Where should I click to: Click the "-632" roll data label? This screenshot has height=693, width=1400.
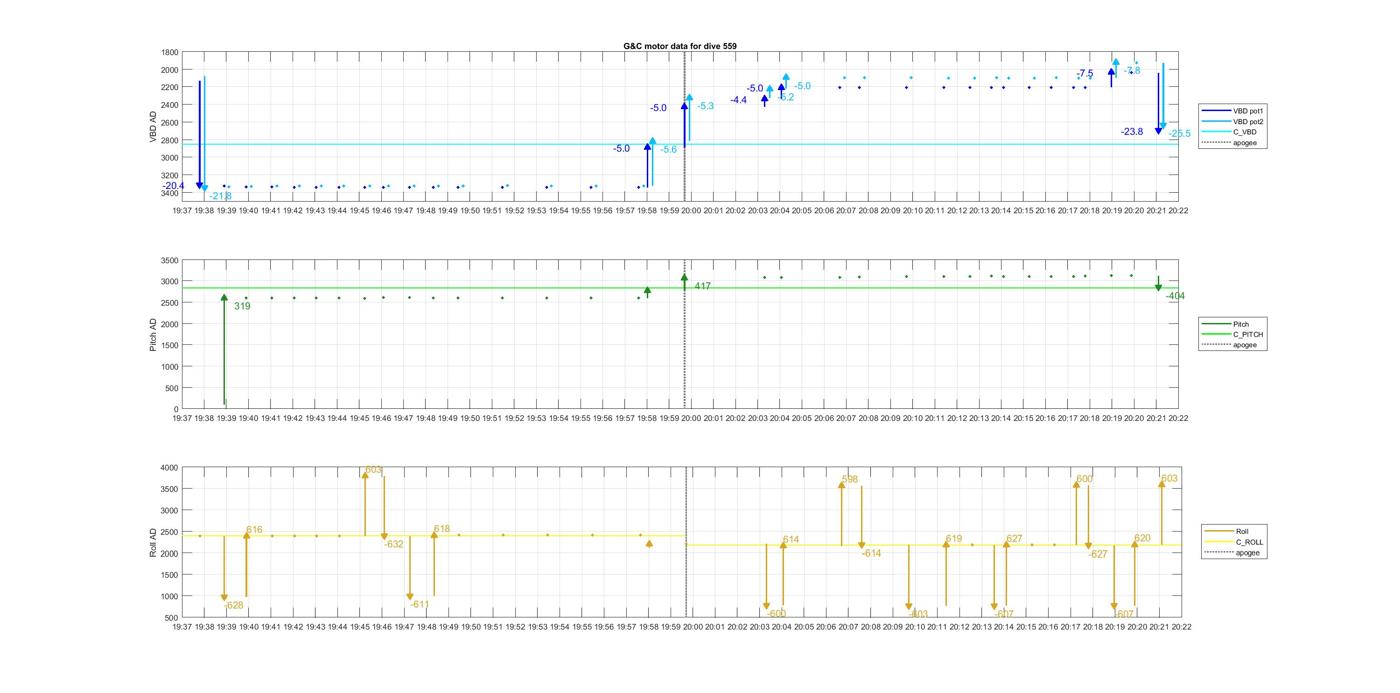(x=394, y=545)
